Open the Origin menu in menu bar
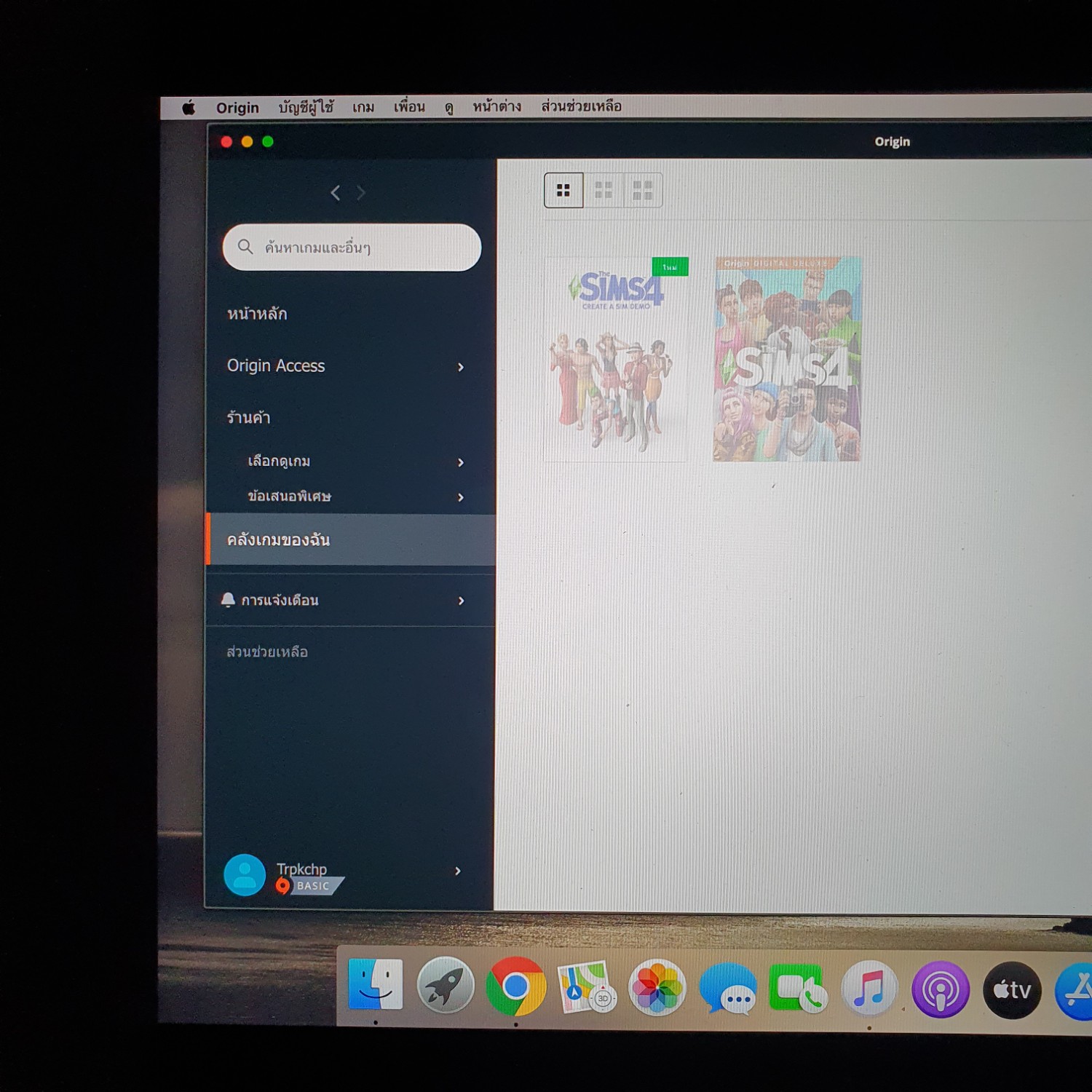 click(x=237, y=108)
